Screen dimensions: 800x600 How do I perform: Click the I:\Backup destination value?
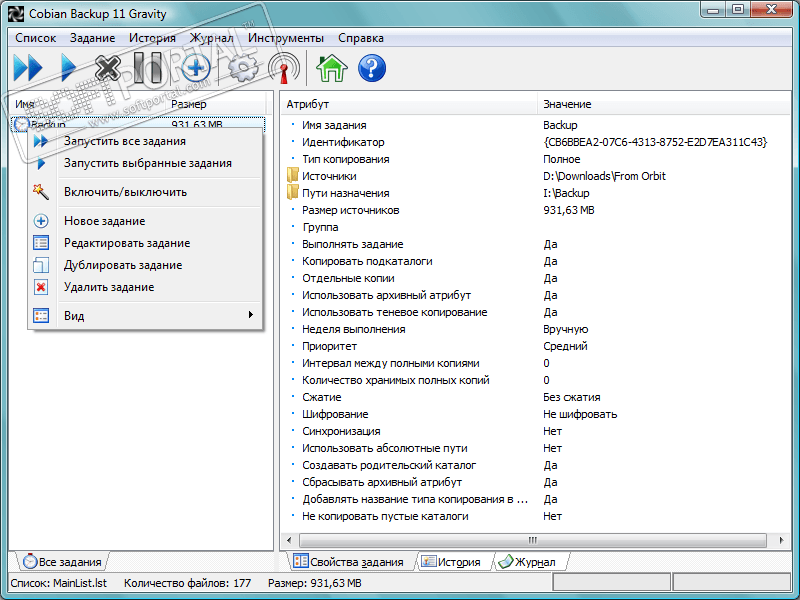566,193
